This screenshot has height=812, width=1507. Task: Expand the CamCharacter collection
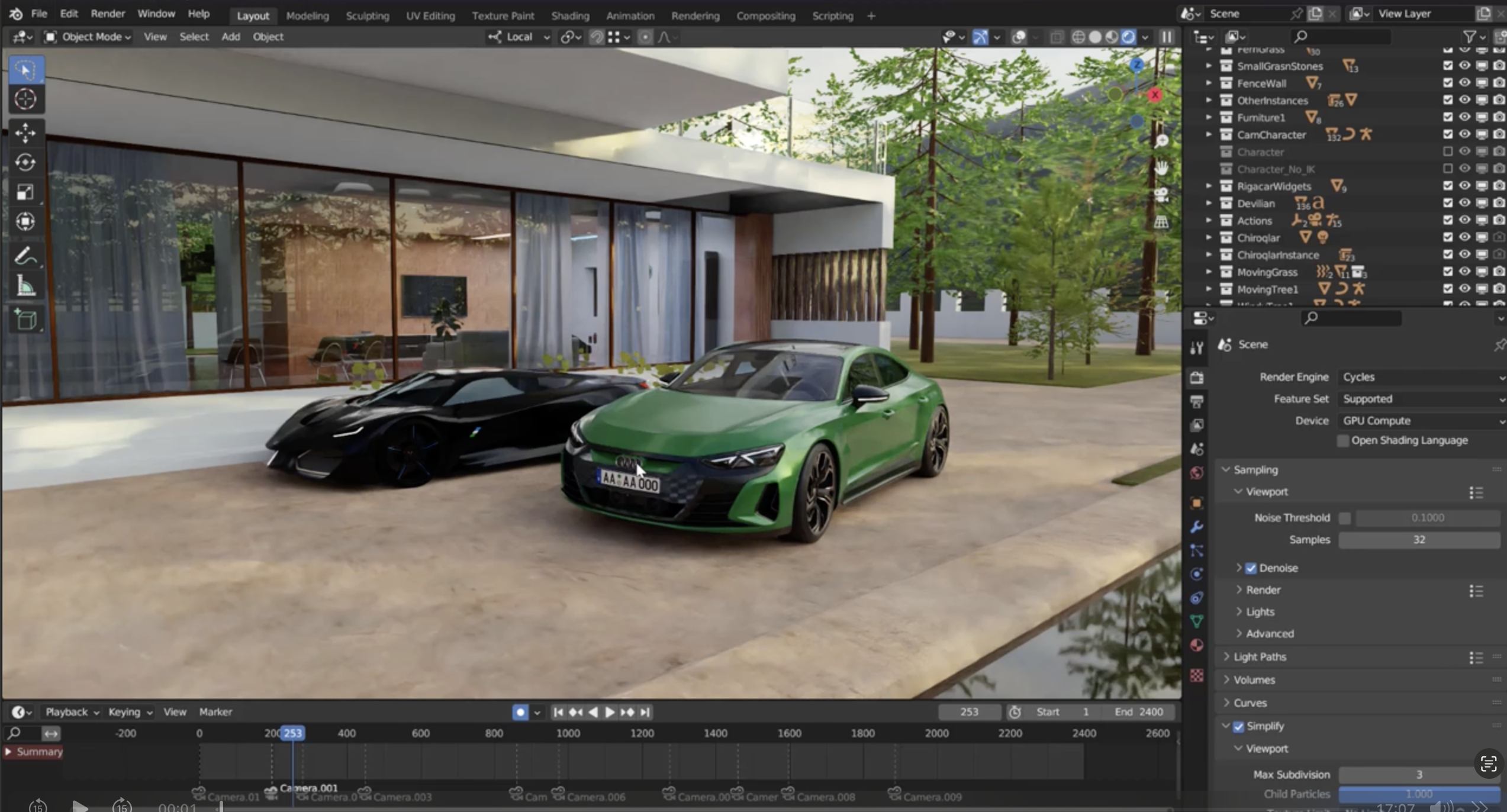point(1209,135)
